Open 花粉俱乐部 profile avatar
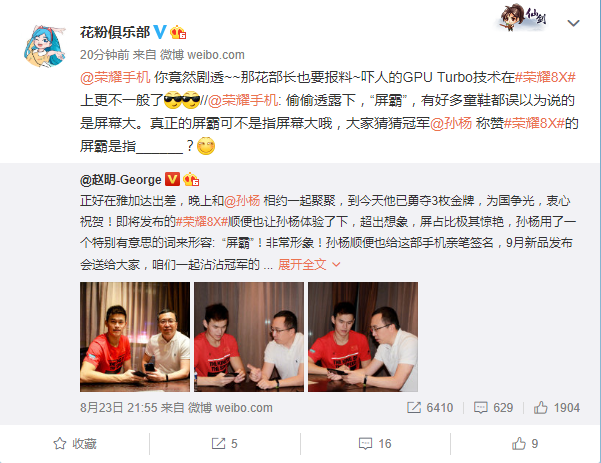The image size is (601, 463). (x=44, y=46)
